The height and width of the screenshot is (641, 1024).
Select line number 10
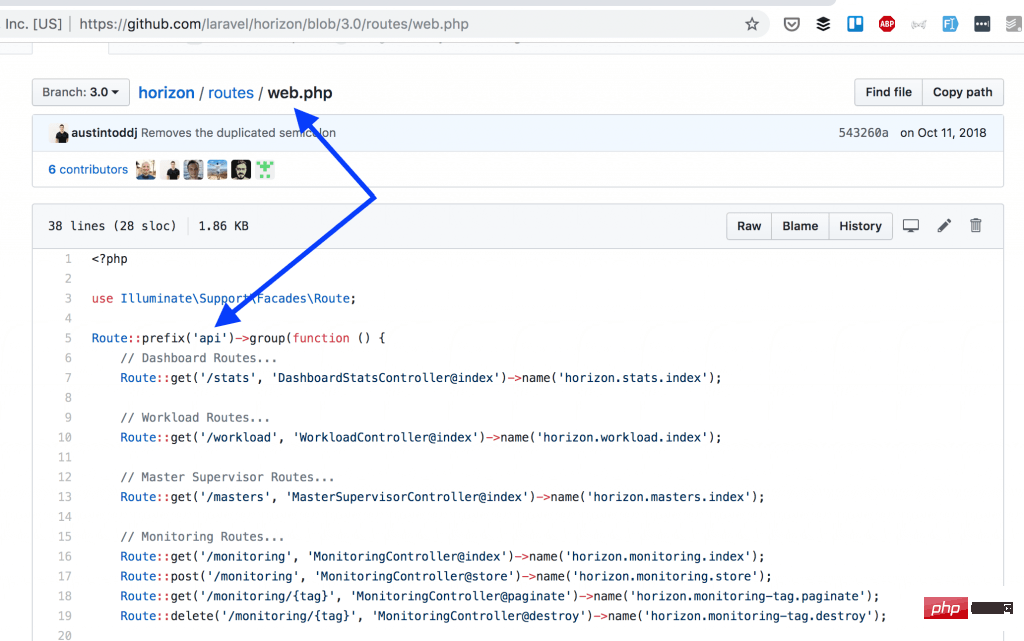(x=65, y=437)
